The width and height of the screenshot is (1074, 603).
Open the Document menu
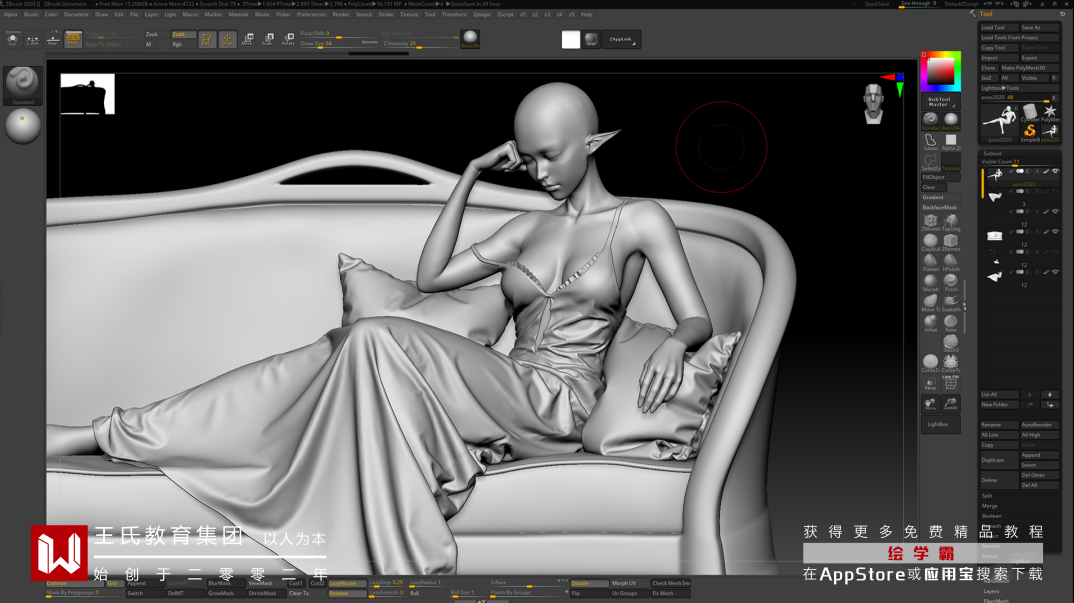76,14
